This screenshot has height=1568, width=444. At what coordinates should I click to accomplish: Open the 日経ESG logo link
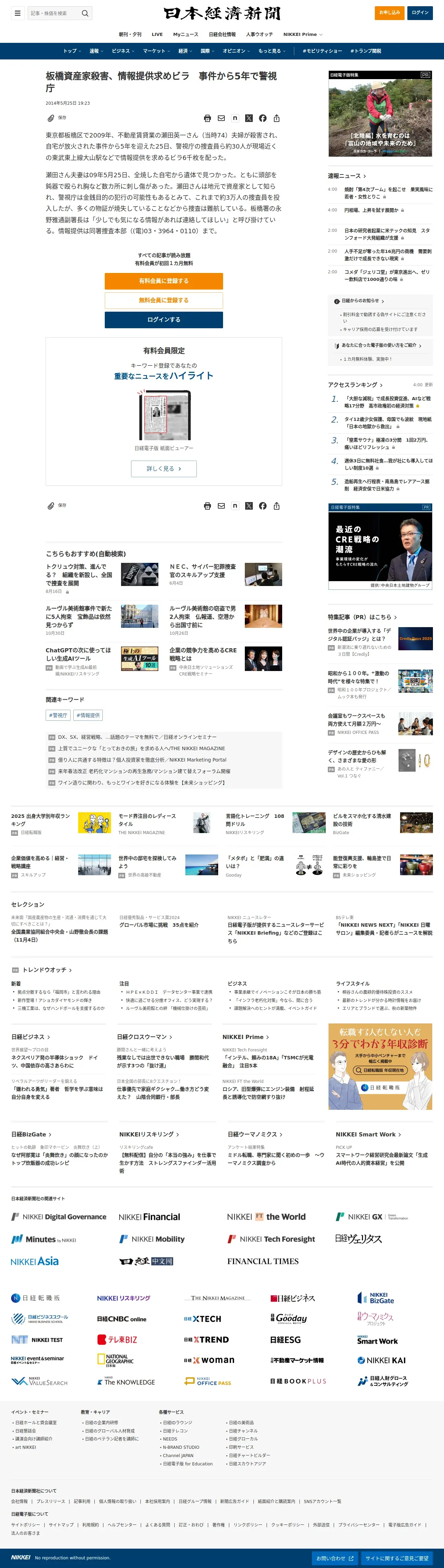(286, 1339)
